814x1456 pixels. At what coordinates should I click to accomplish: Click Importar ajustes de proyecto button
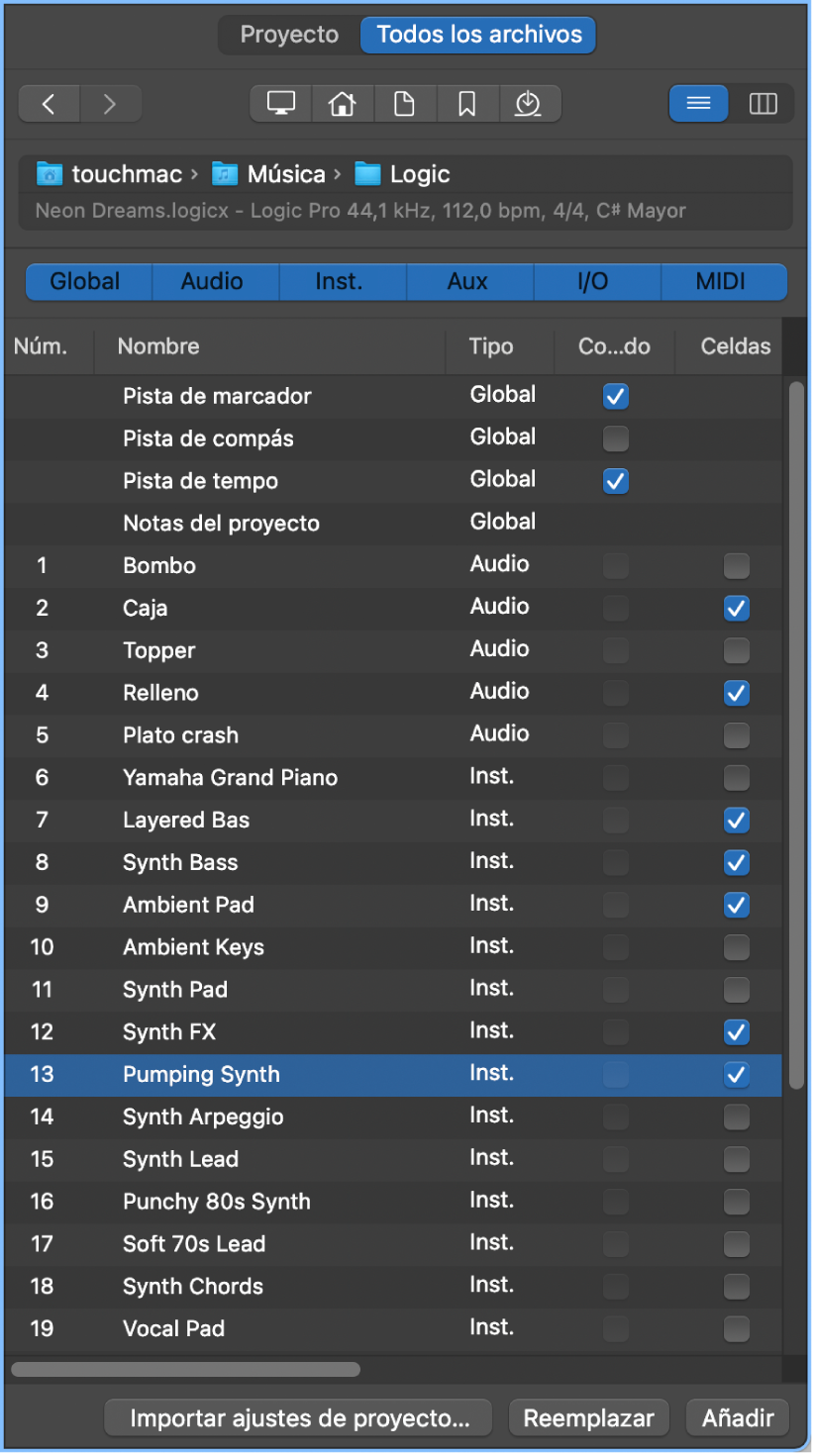pos(299,1418)
